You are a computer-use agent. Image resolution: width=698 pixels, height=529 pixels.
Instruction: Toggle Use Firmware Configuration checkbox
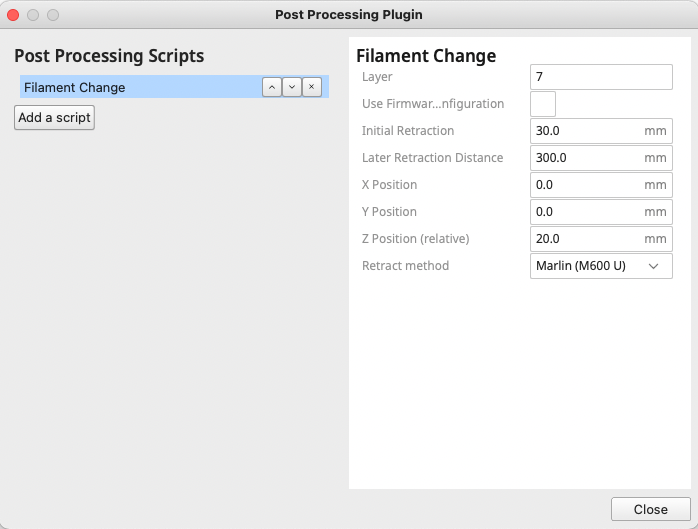[543, 104]
